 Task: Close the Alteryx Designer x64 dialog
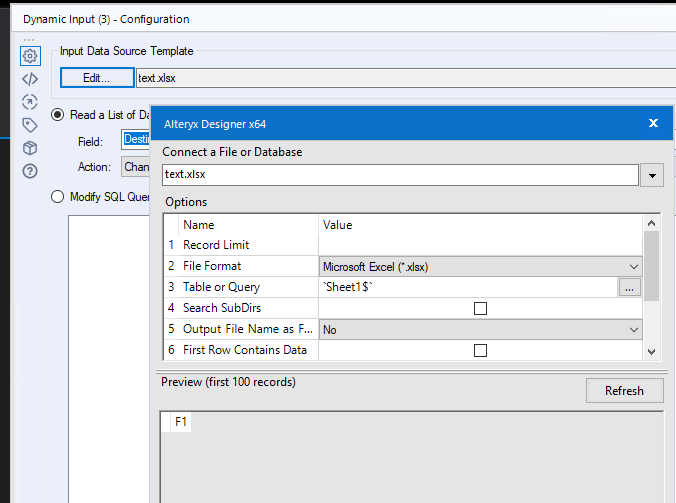(653, 123)
